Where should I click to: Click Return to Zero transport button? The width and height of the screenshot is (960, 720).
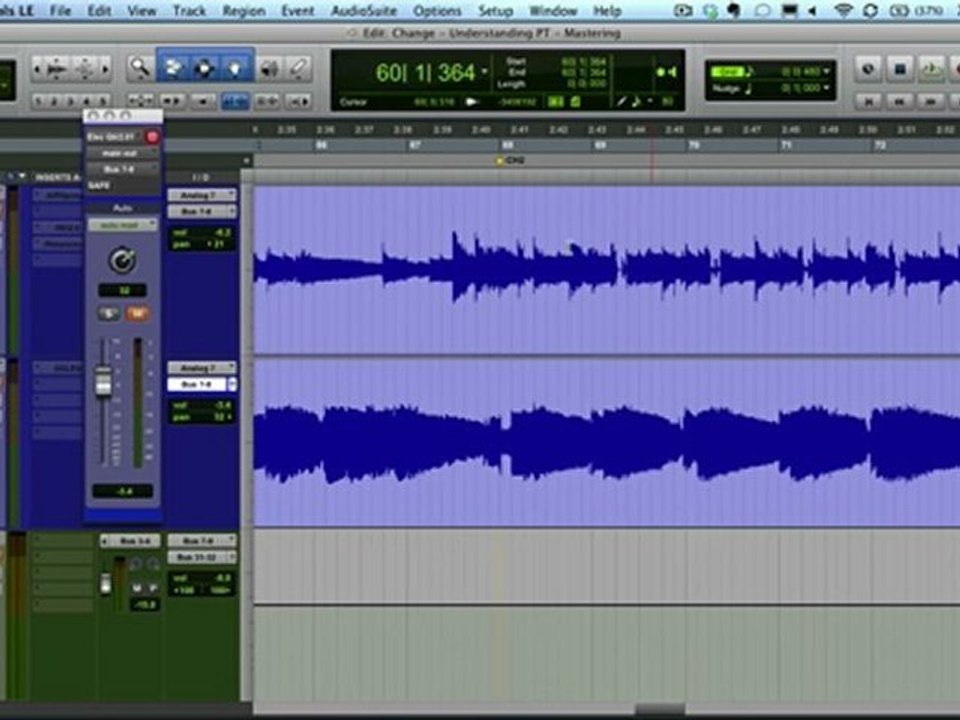(x=868, y=101)
